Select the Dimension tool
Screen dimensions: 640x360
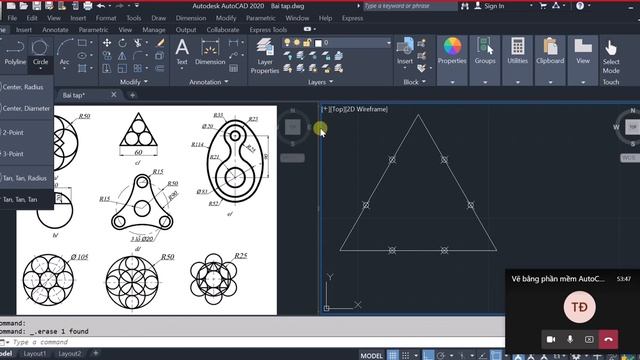coord(210,52)
